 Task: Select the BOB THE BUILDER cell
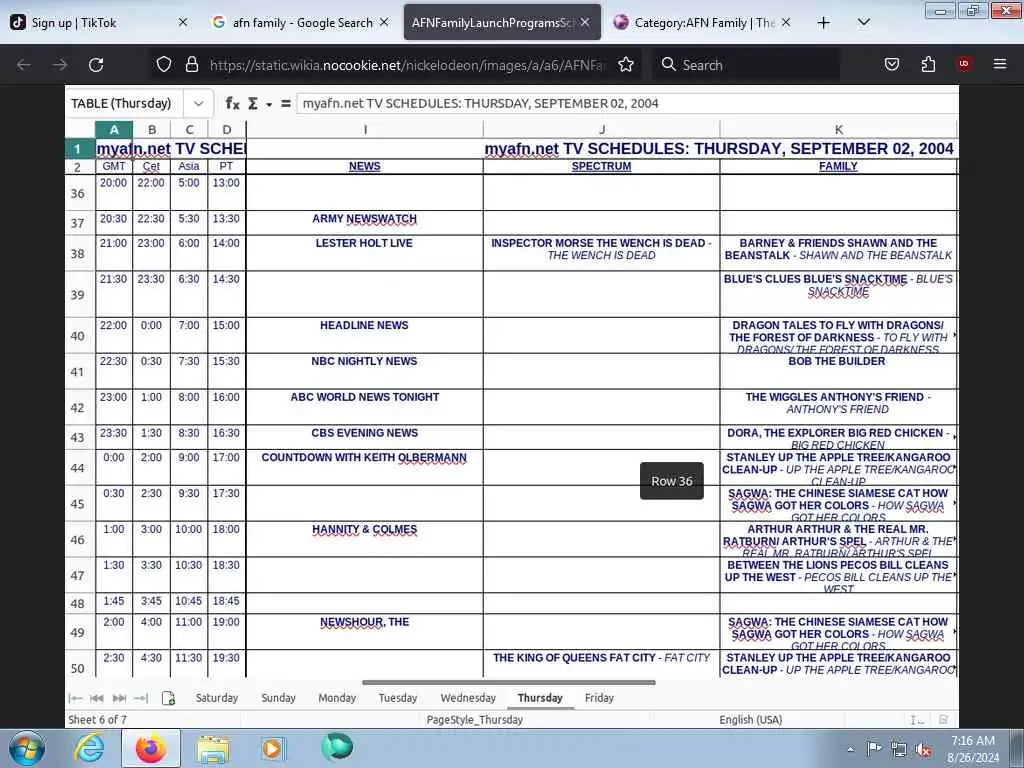click(x=838, y=372)
